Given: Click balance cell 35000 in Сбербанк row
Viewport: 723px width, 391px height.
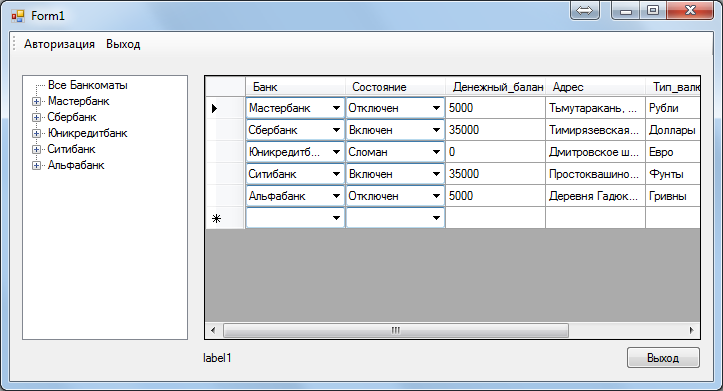Looking at the screenshot, I should coord(495,130).
